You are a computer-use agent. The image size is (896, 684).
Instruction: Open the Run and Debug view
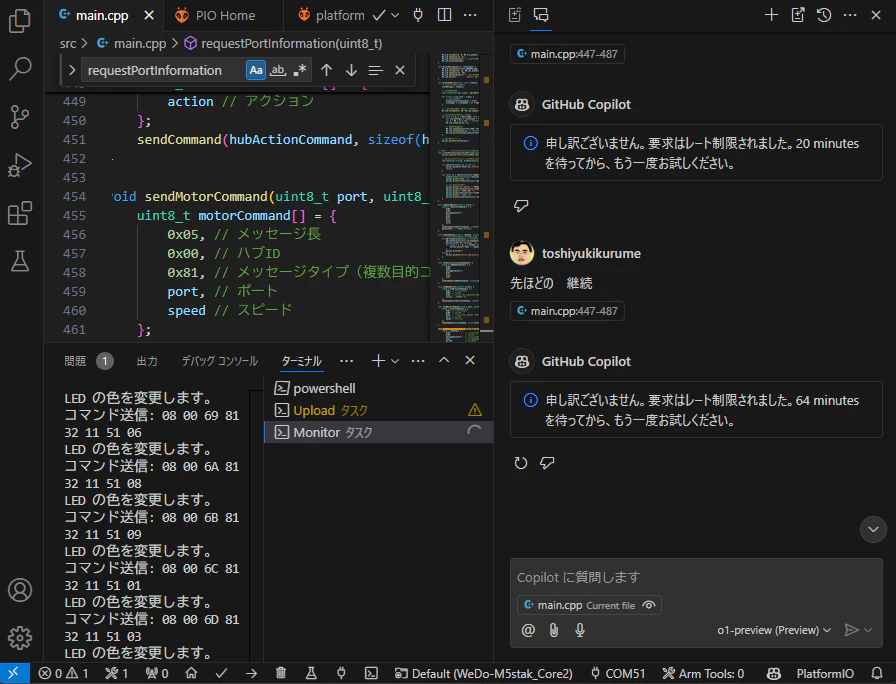pos(19,165)
